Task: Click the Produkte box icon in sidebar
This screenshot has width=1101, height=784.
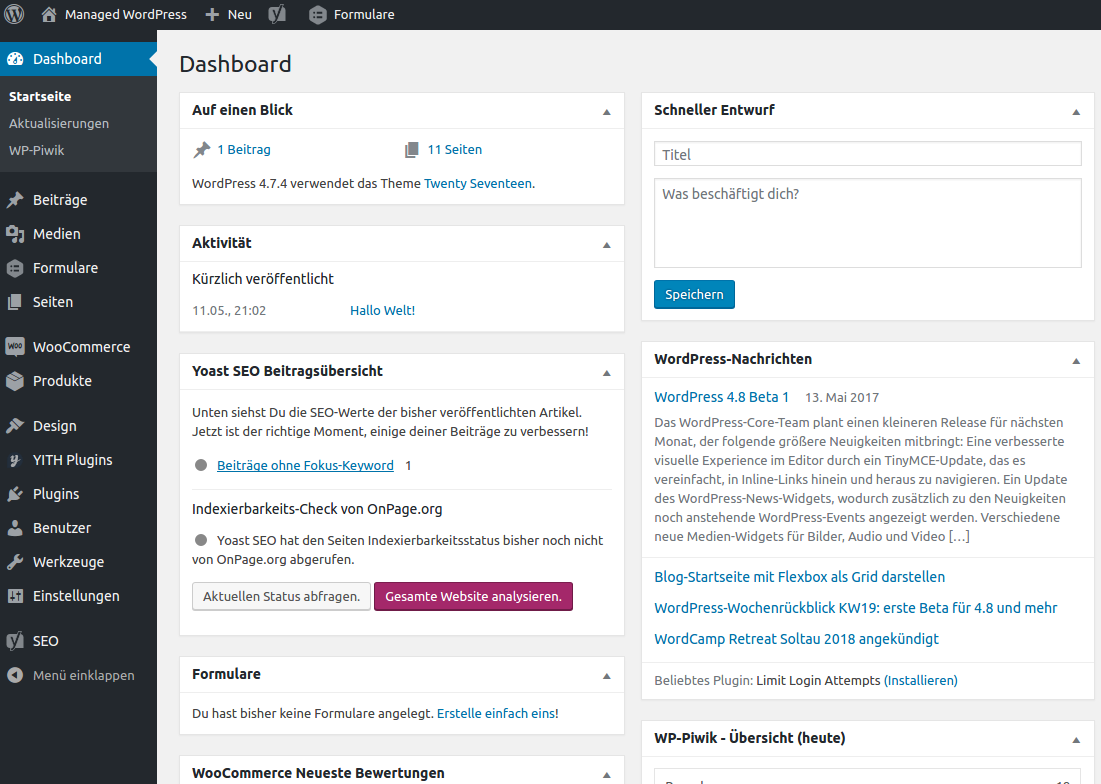Action: point(15,380)
